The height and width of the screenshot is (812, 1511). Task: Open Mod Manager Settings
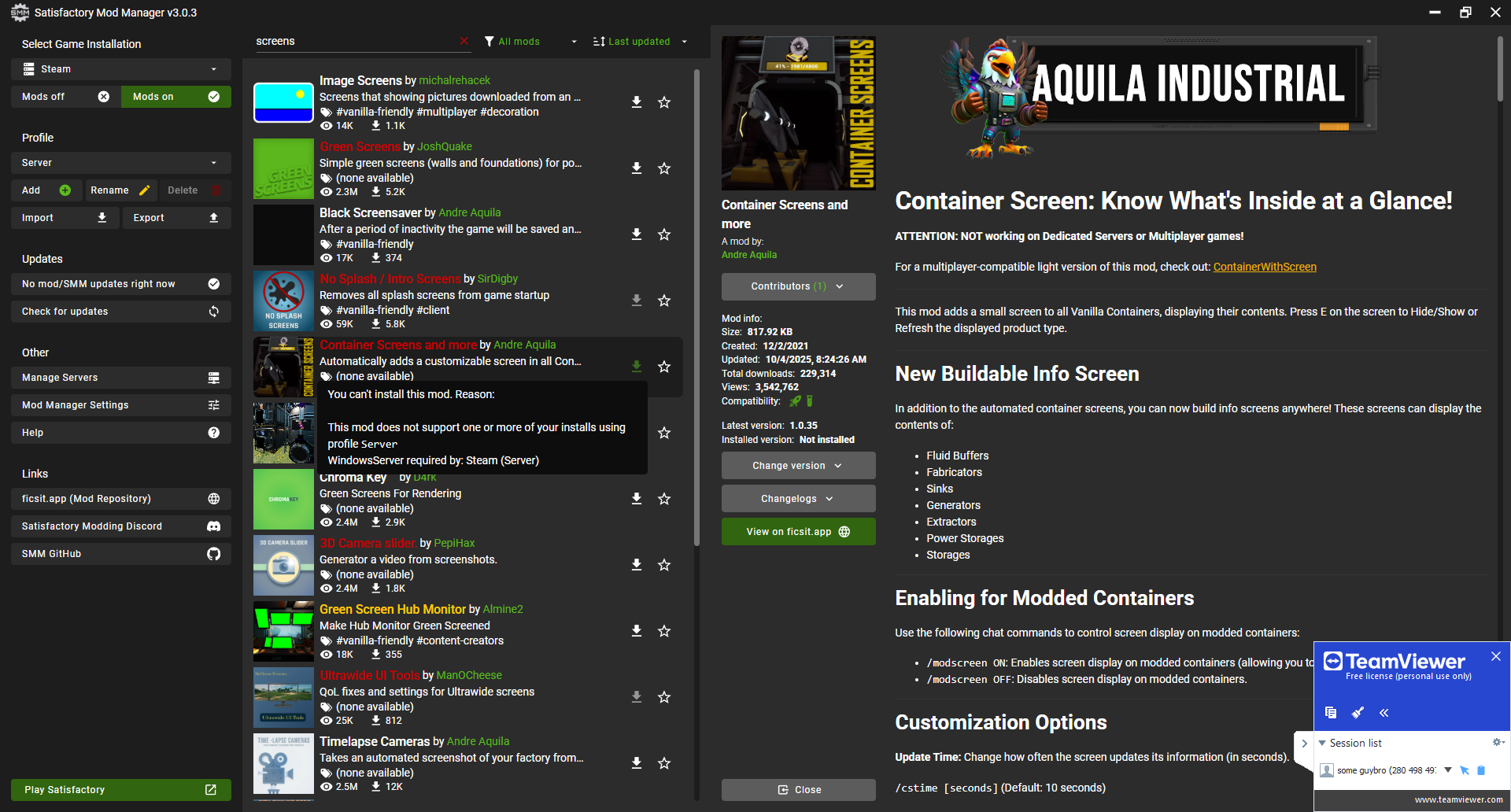click(x=121, y=405)
